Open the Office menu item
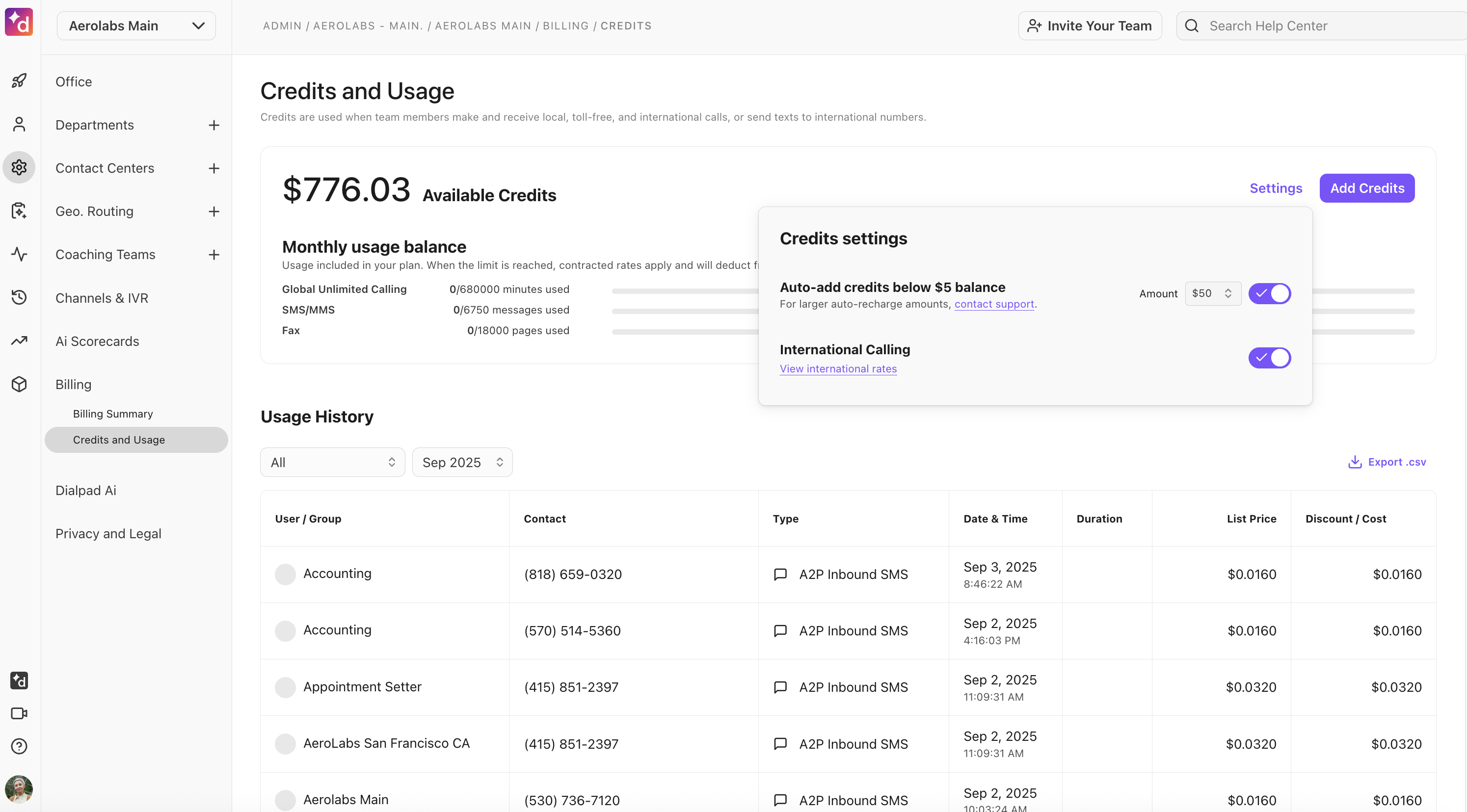The width and height of the screenshot is (1467, 812). (74, 81)
